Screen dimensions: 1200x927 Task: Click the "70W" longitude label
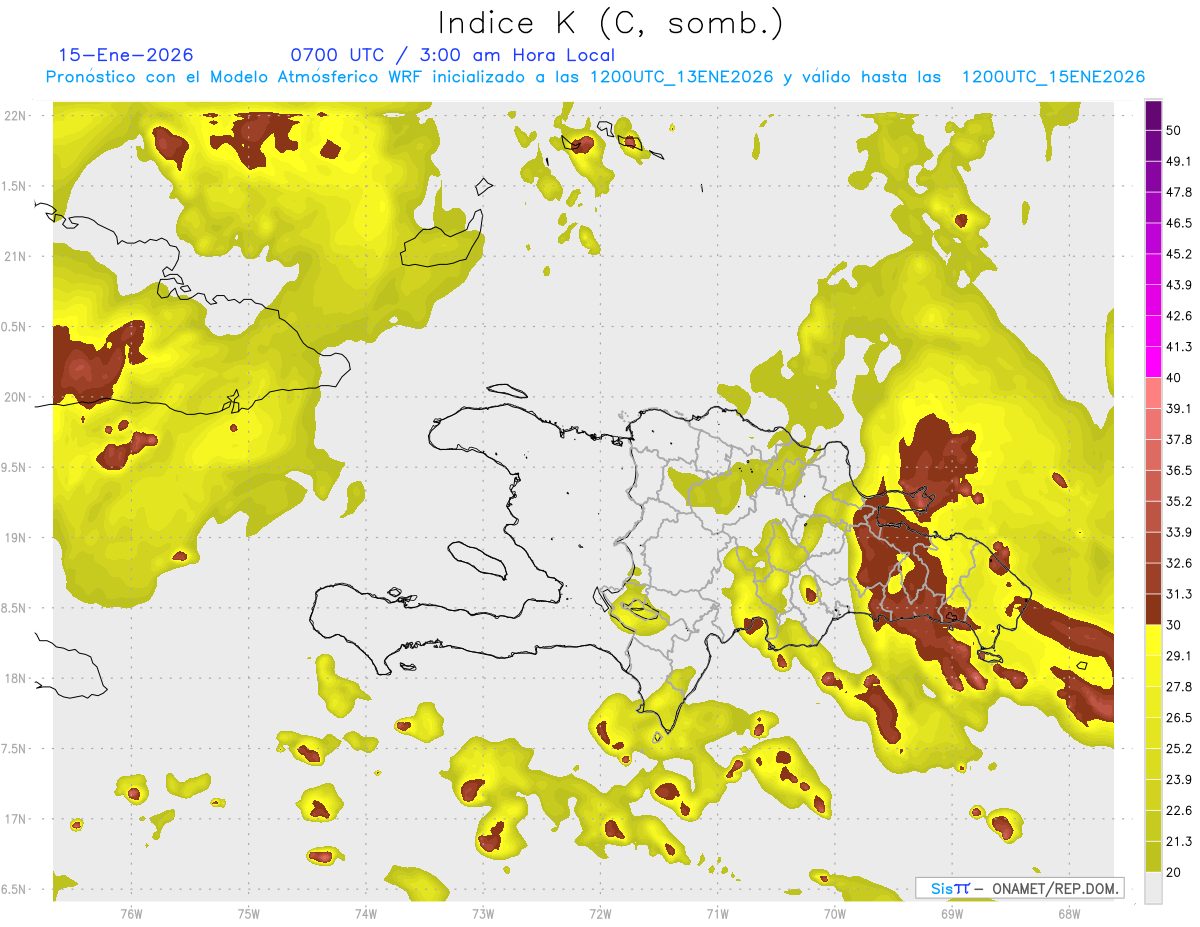834,913
